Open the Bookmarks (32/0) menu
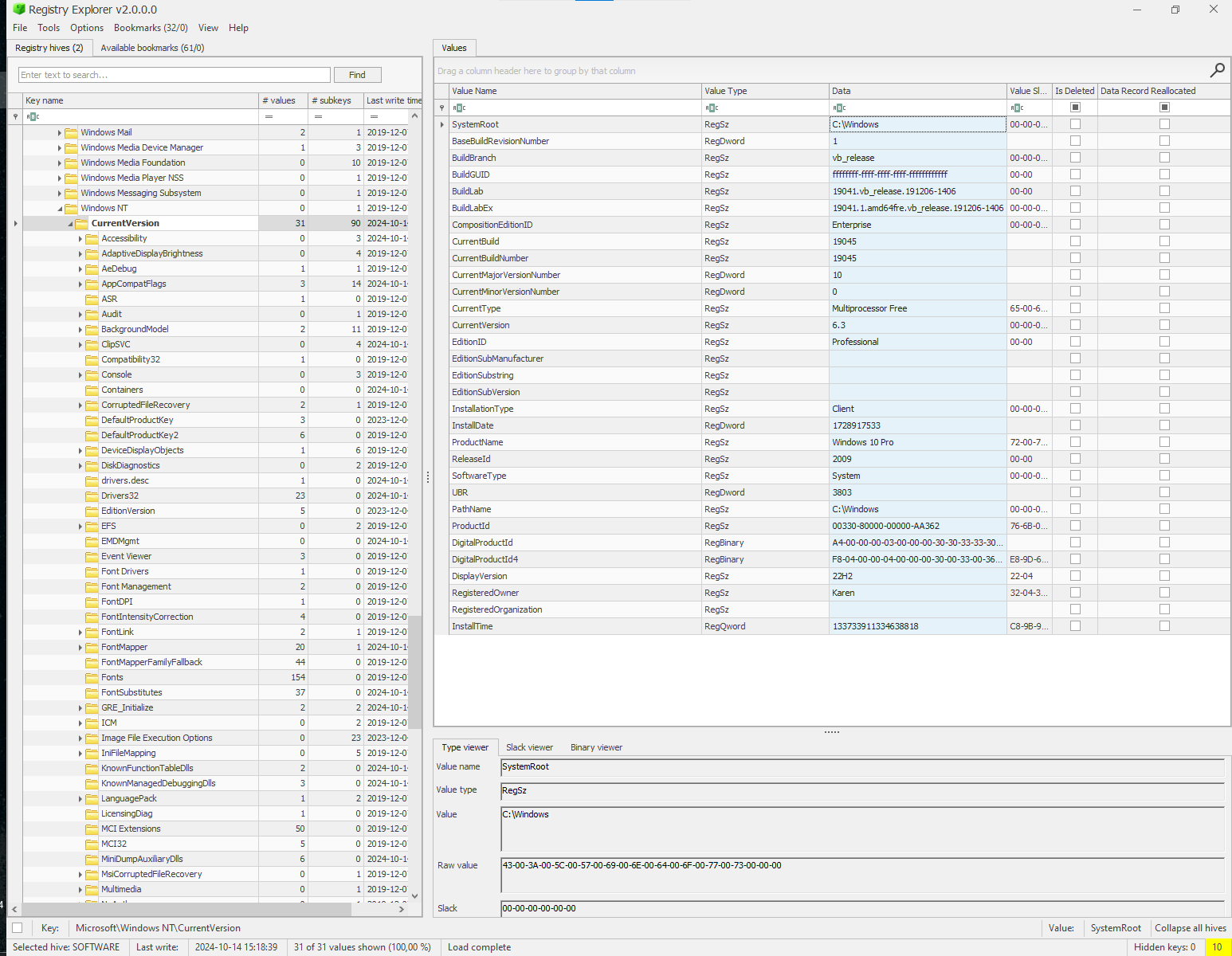1232x956 pixels. point(151,28)
